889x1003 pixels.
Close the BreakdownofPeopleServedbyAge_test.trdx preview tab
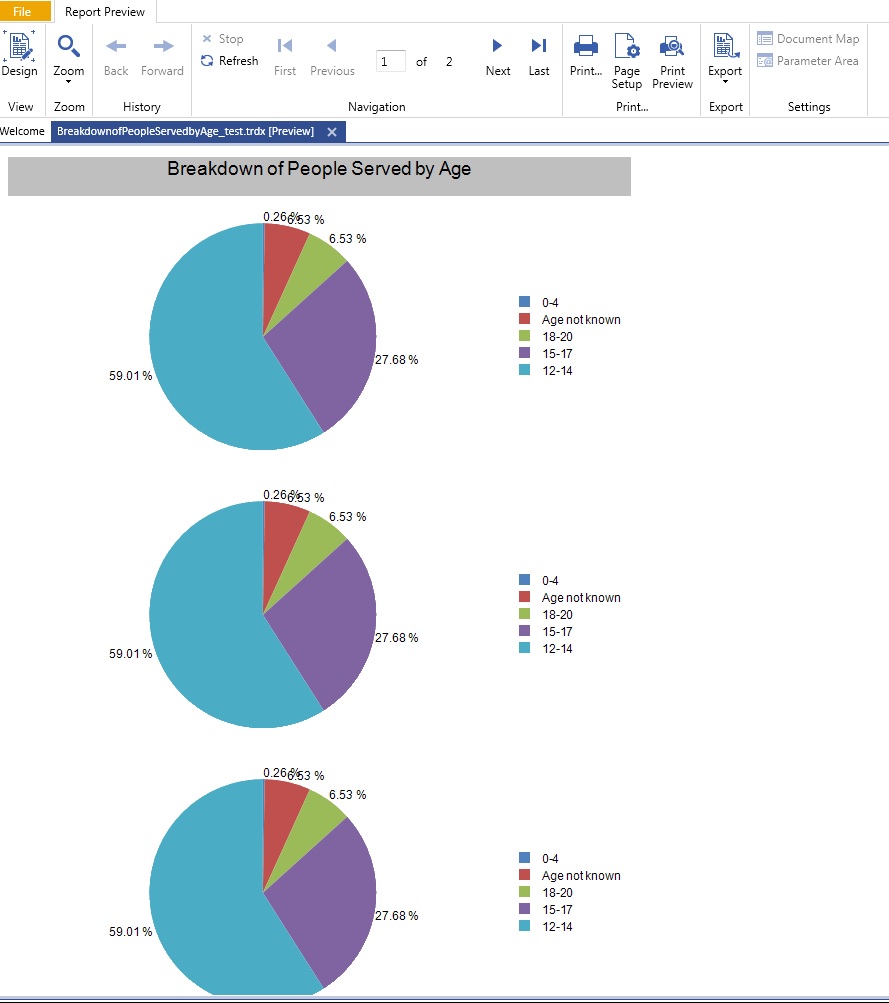332,132
